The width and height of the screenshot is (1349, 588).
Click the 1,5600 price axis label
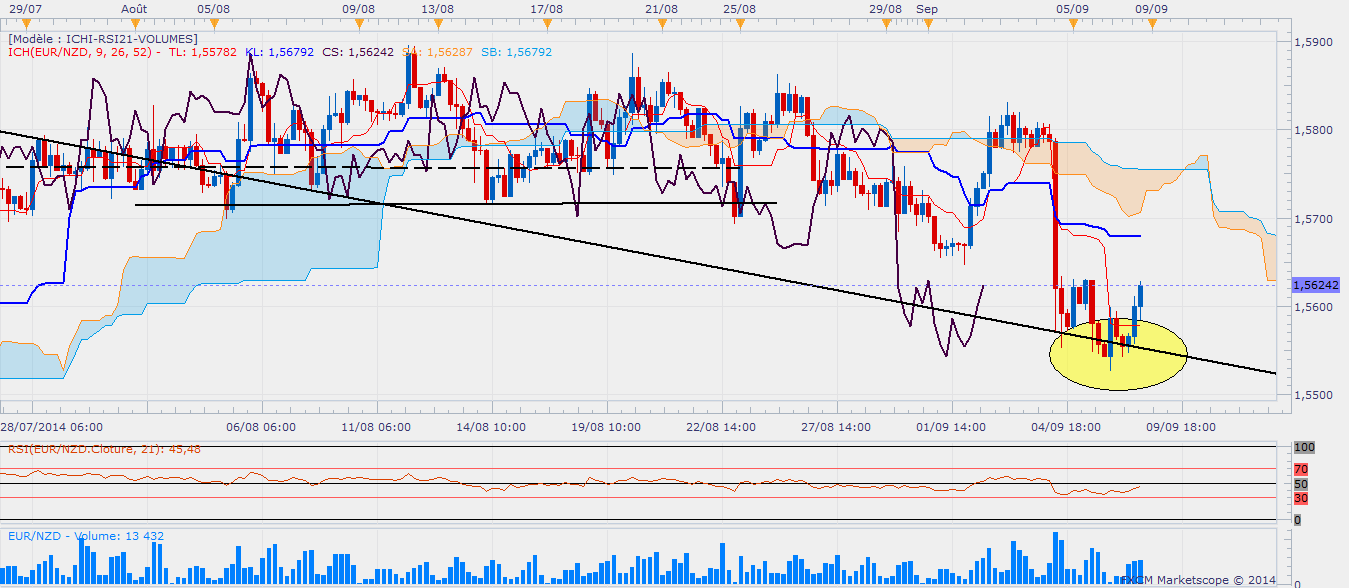1312,307
